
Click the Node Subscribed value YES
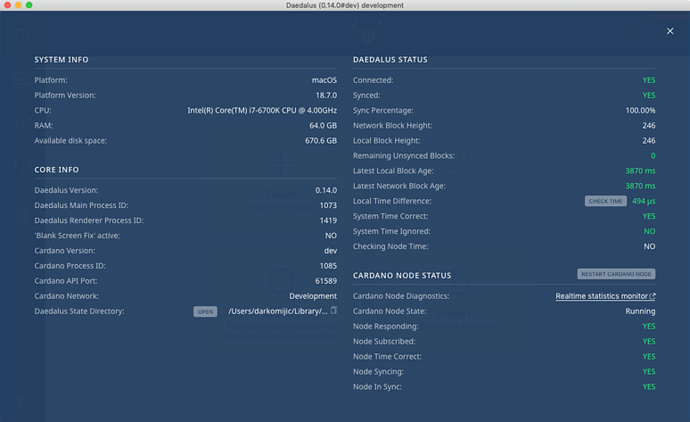click(x=649, y=341)
